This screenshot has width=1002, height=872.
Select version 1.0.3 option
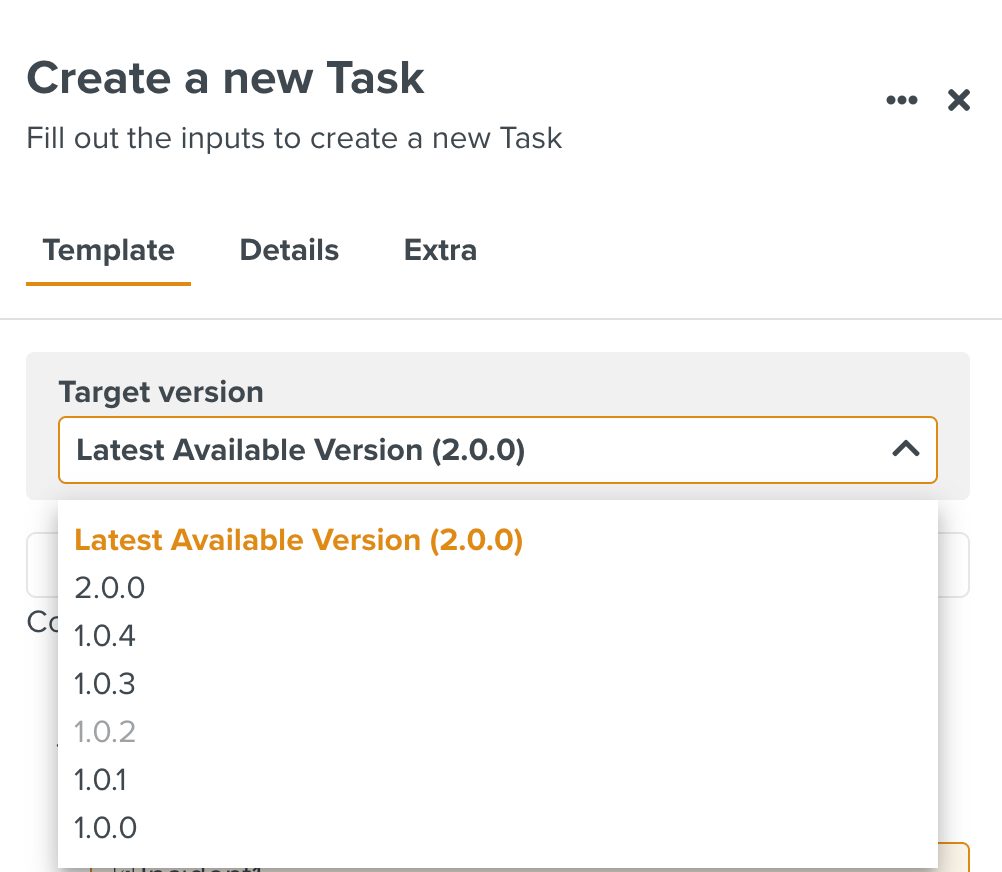coord(105,684)
